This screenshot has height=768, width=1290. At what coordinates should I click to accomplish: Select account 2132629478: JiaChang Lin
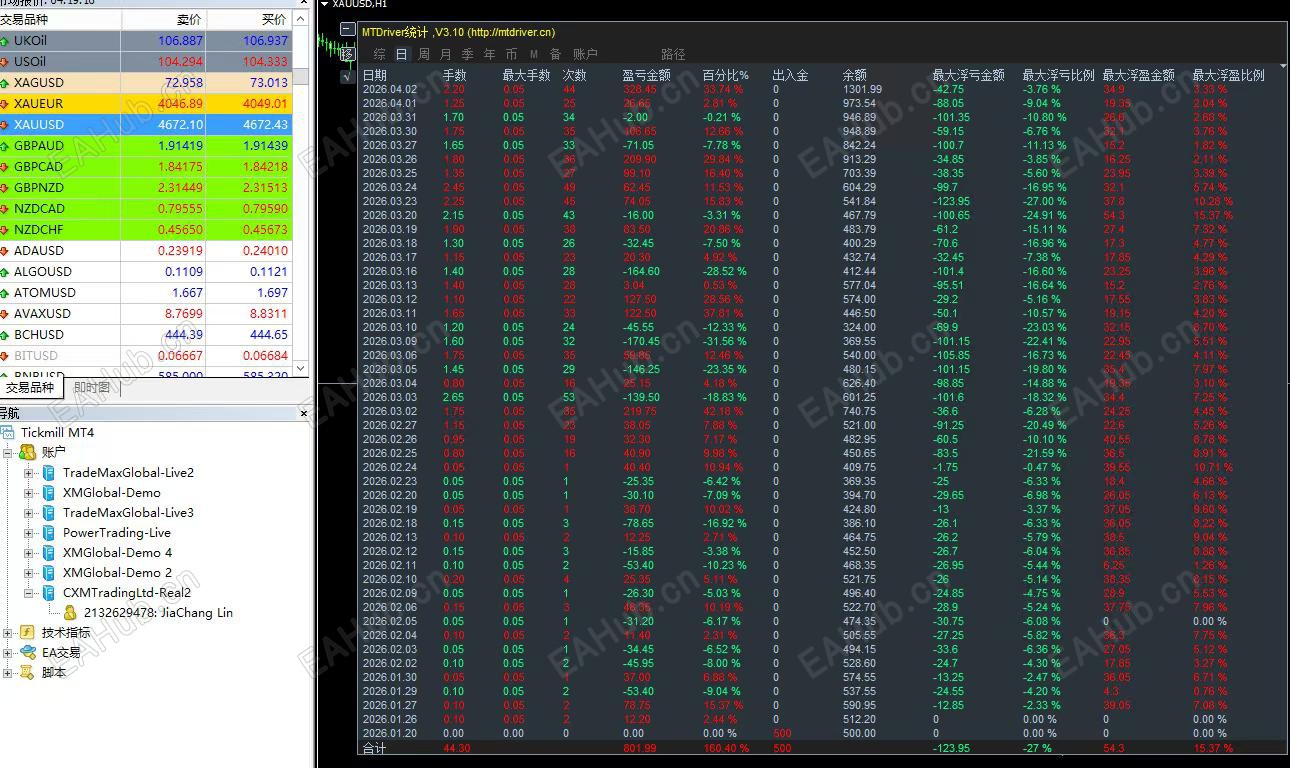[158, 612]
